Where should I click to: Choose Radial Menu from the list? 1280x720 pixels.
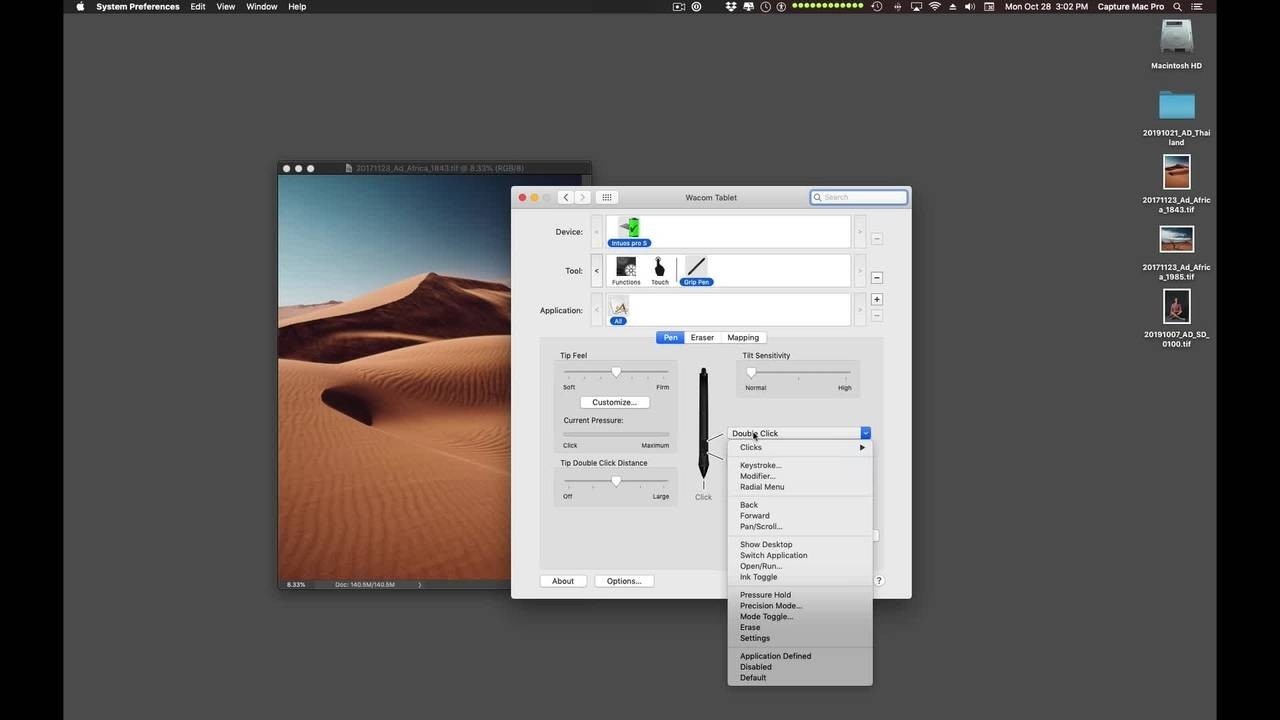tap(762, 487)
